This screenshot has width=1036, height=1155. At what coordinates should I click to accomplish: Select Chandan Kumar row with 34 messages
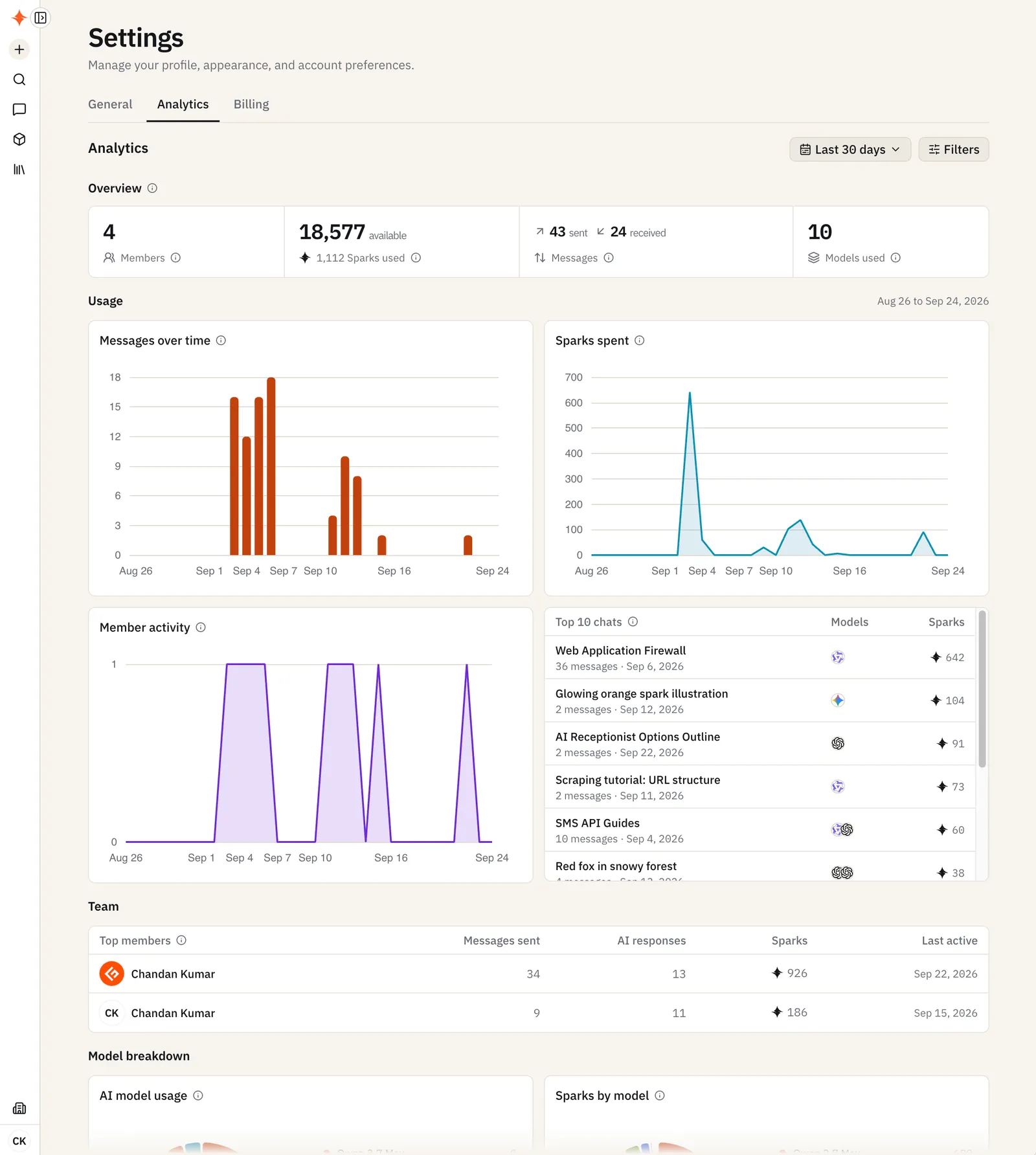pyautogui.click(x=539, y=974)
